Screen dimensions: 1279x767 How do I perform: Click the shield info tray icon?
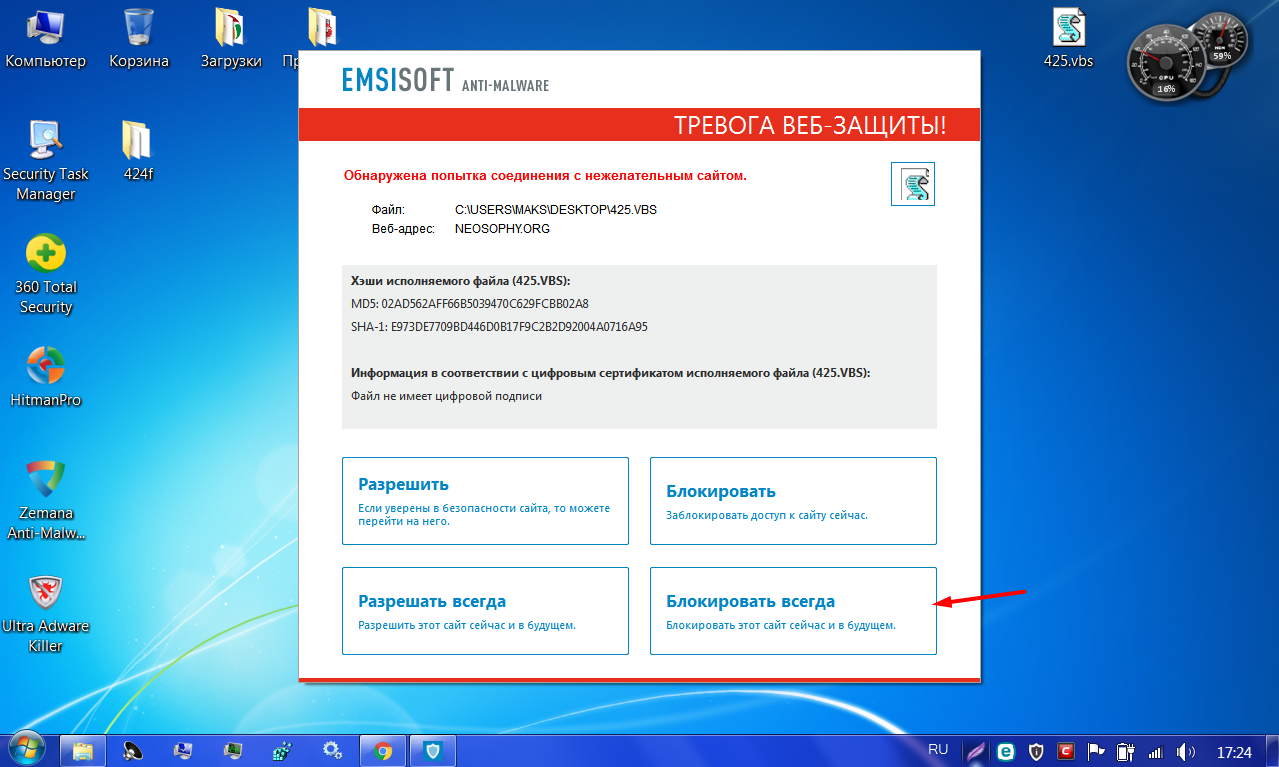(x=1037, y=751)
